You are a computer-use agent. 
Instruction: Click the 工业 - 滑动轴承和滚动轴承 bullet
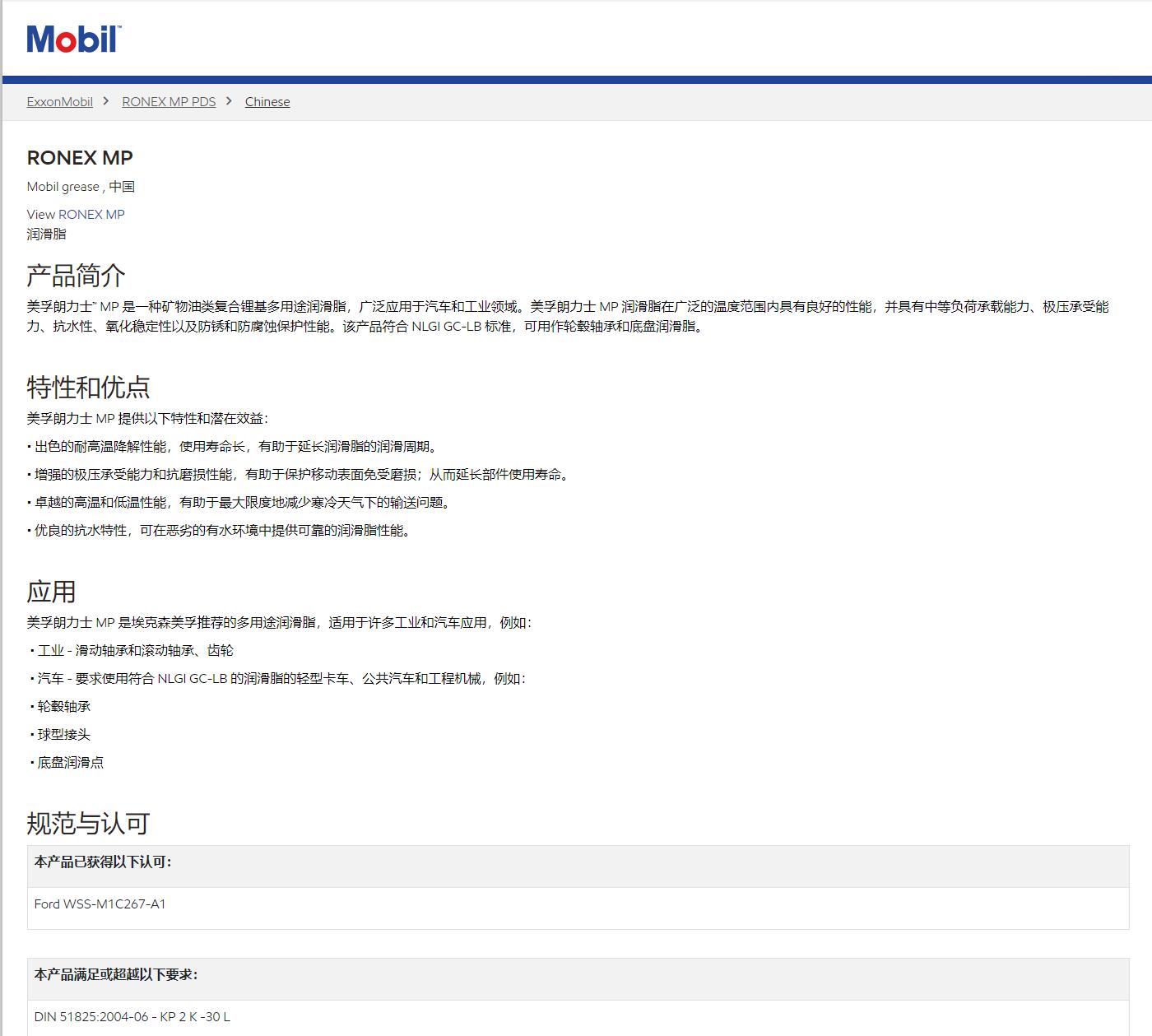(132, 651)
